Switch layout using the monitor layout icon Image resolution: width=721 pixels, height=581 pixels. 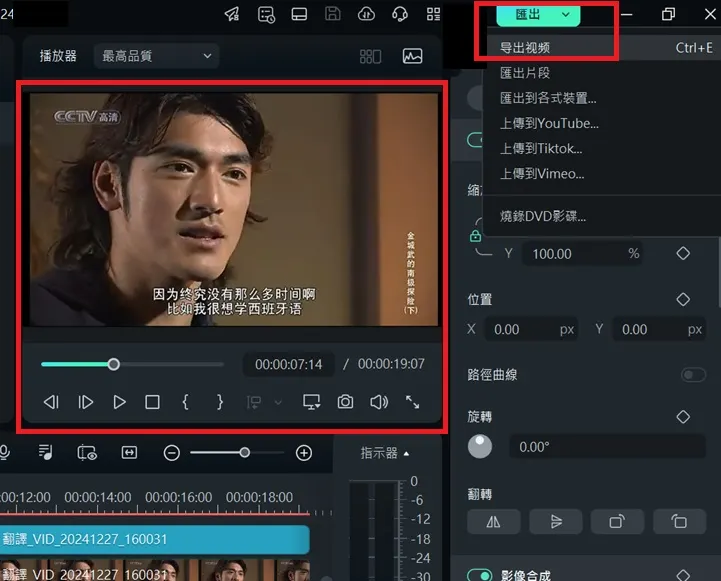click(x=299, y=14)
